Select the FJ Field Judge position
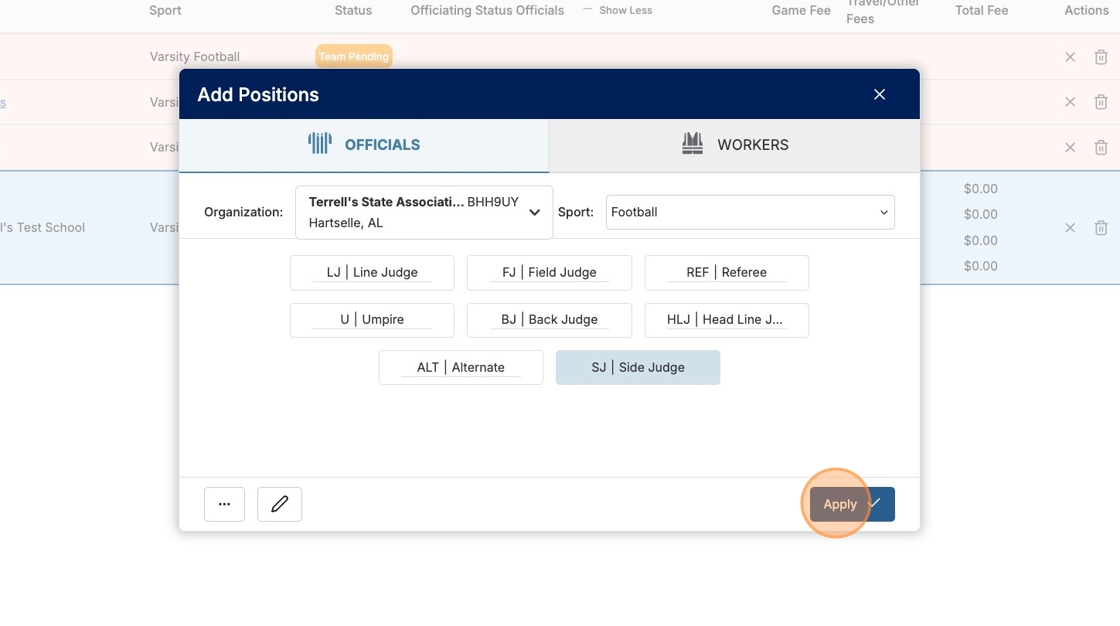 pyautogui.click(x=549, y=272)
